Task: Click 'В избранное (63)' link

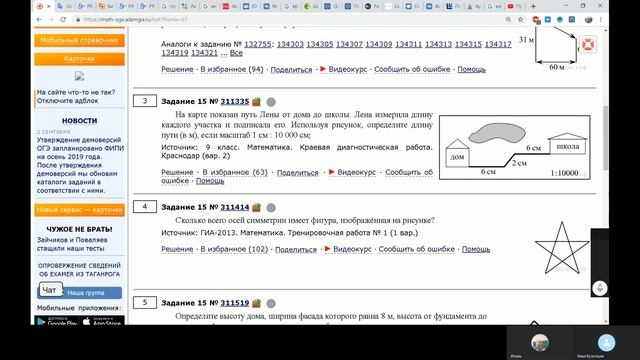Action: tap(235, 172)
